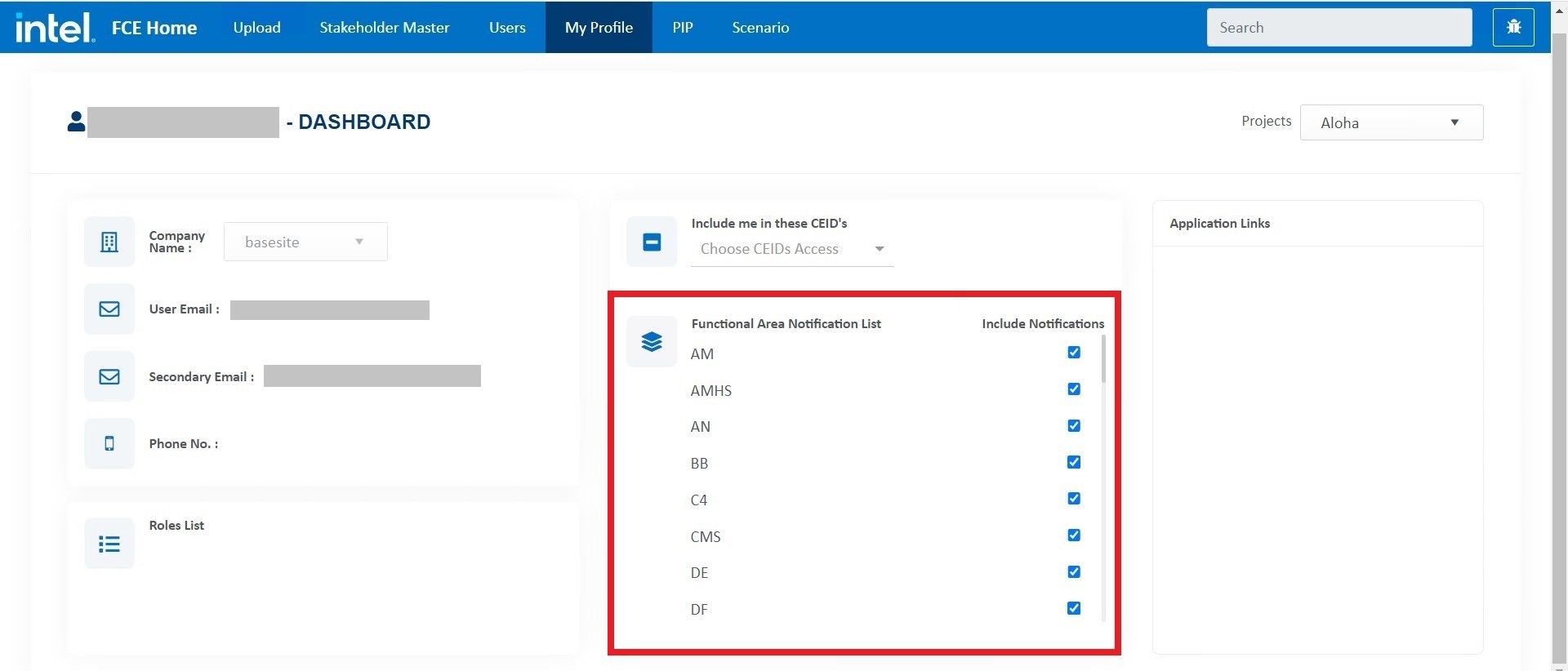Disable notifications for CMS

[1074, 535]
